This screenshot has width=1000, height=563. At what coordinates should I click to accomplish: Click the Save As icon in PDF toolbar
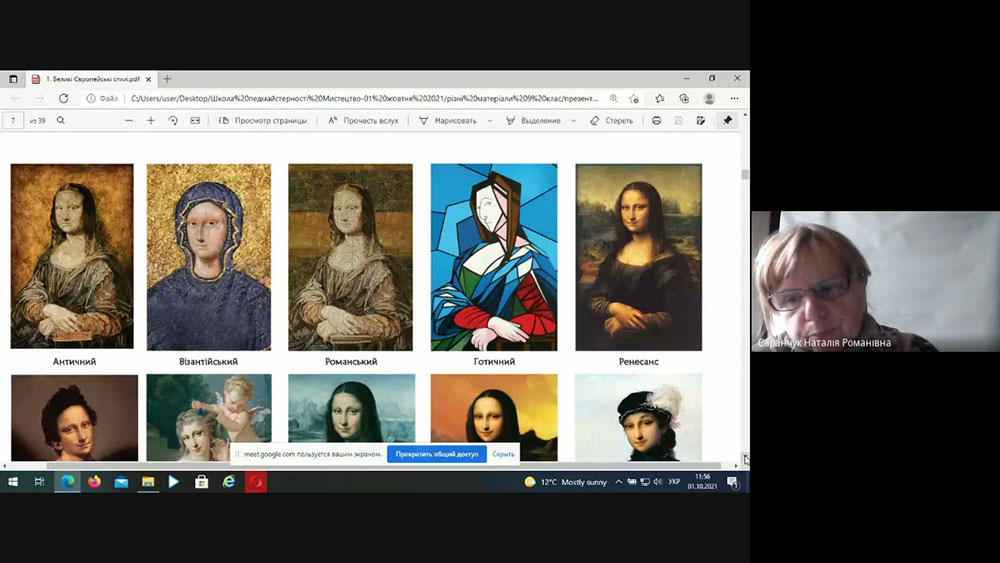tap(701, 121)
